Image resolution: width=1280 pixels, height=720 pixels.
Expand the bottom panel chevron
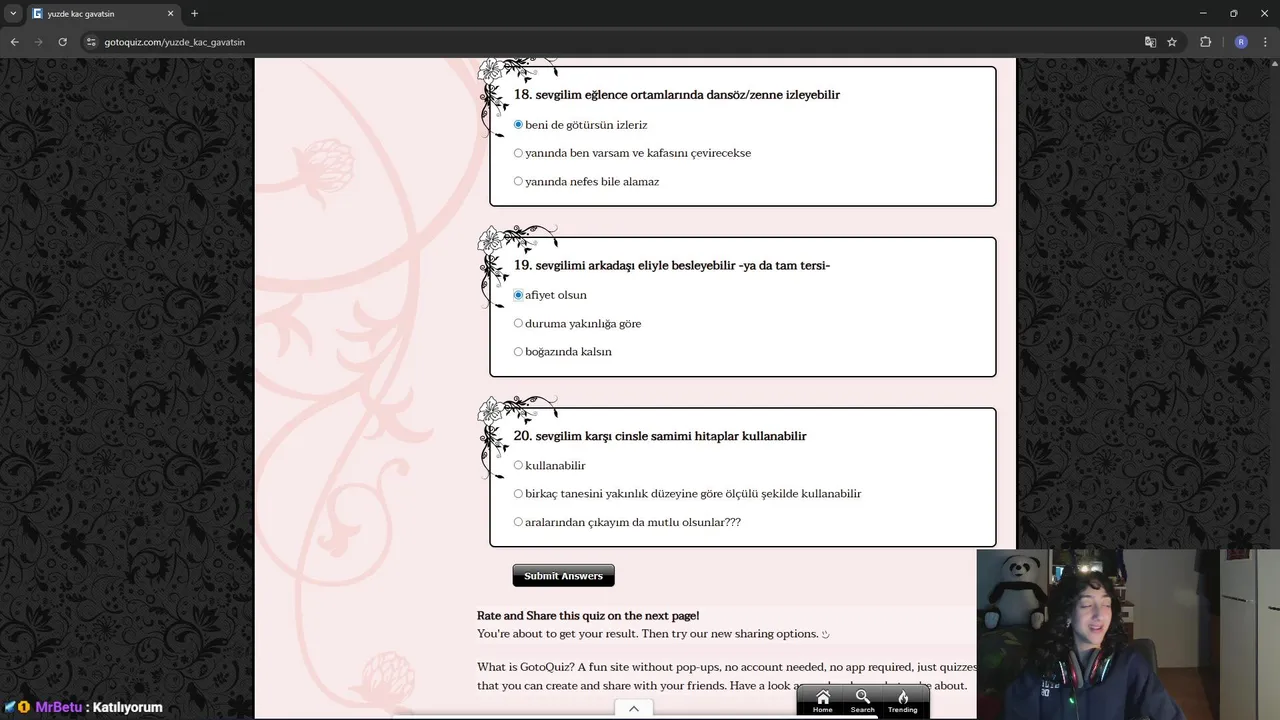coord(634,708)
